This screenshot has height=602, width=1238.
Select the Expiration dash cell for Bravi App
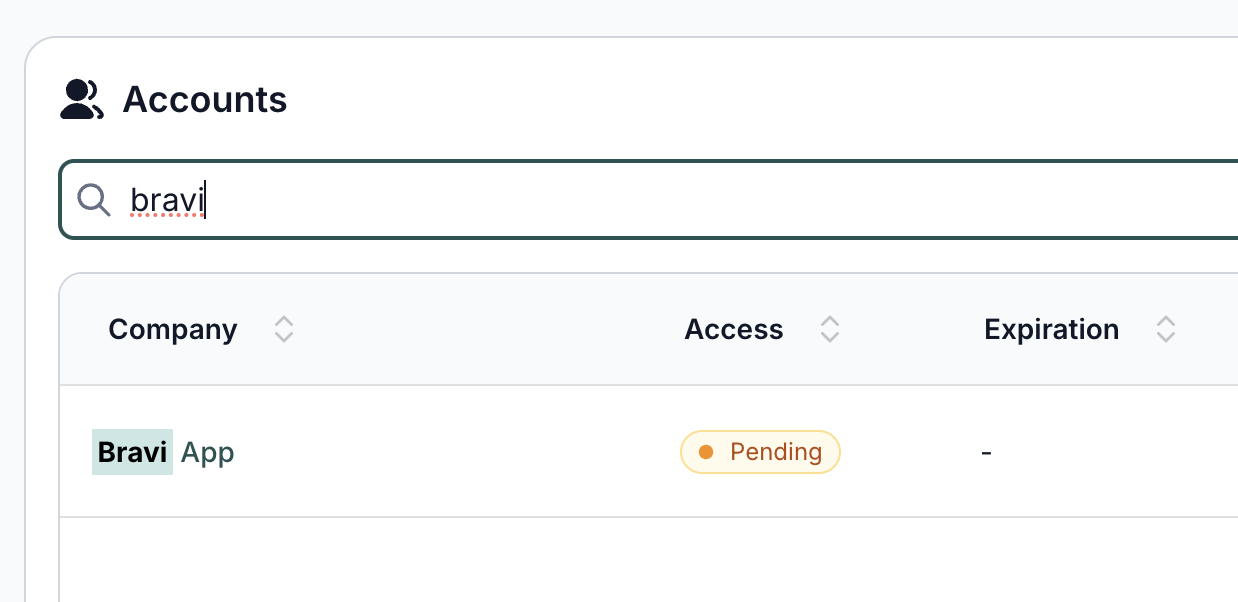[986, 453]
